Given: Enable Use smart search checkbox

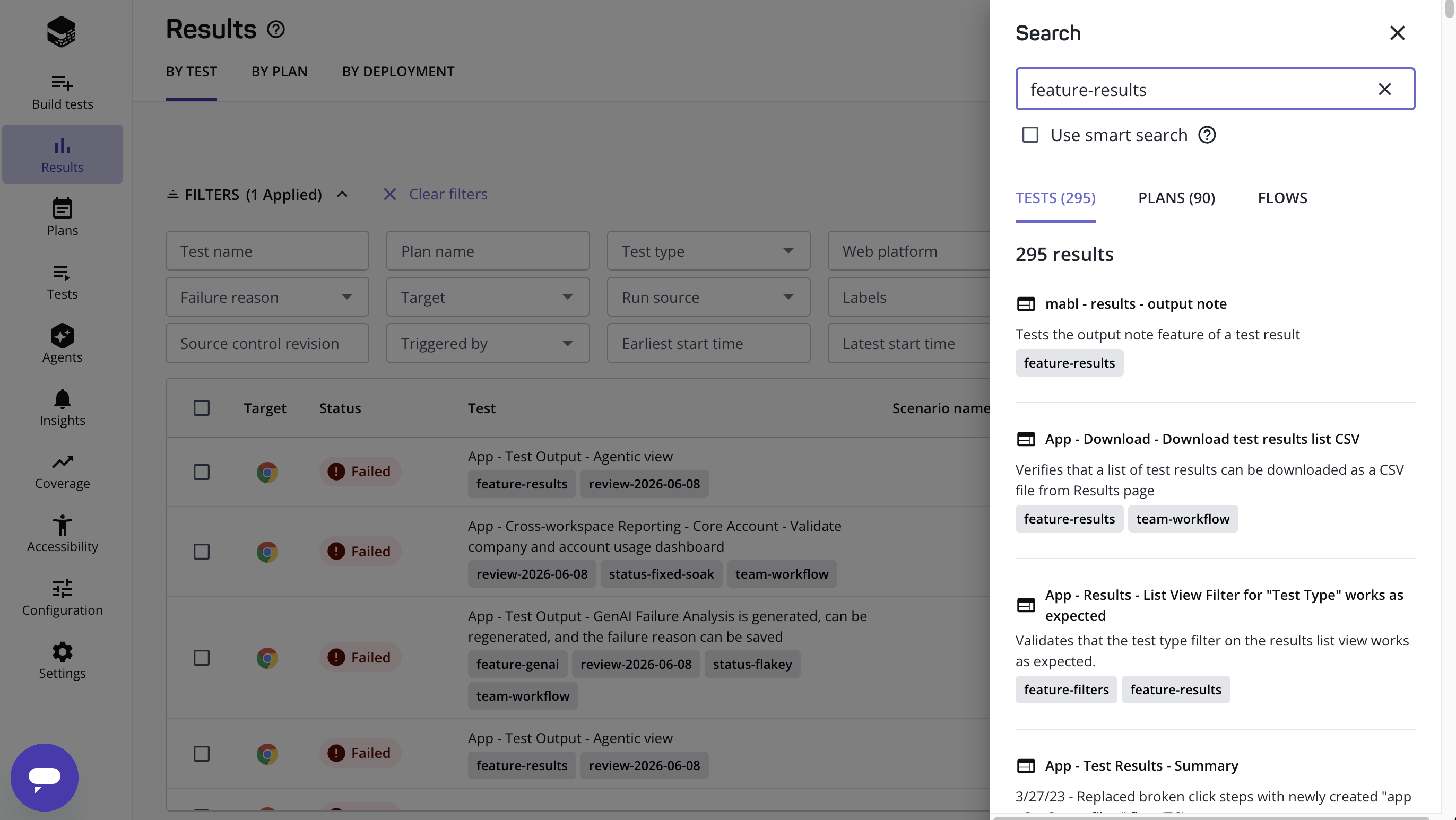Looking at the screenshot, I should 1030,135.
